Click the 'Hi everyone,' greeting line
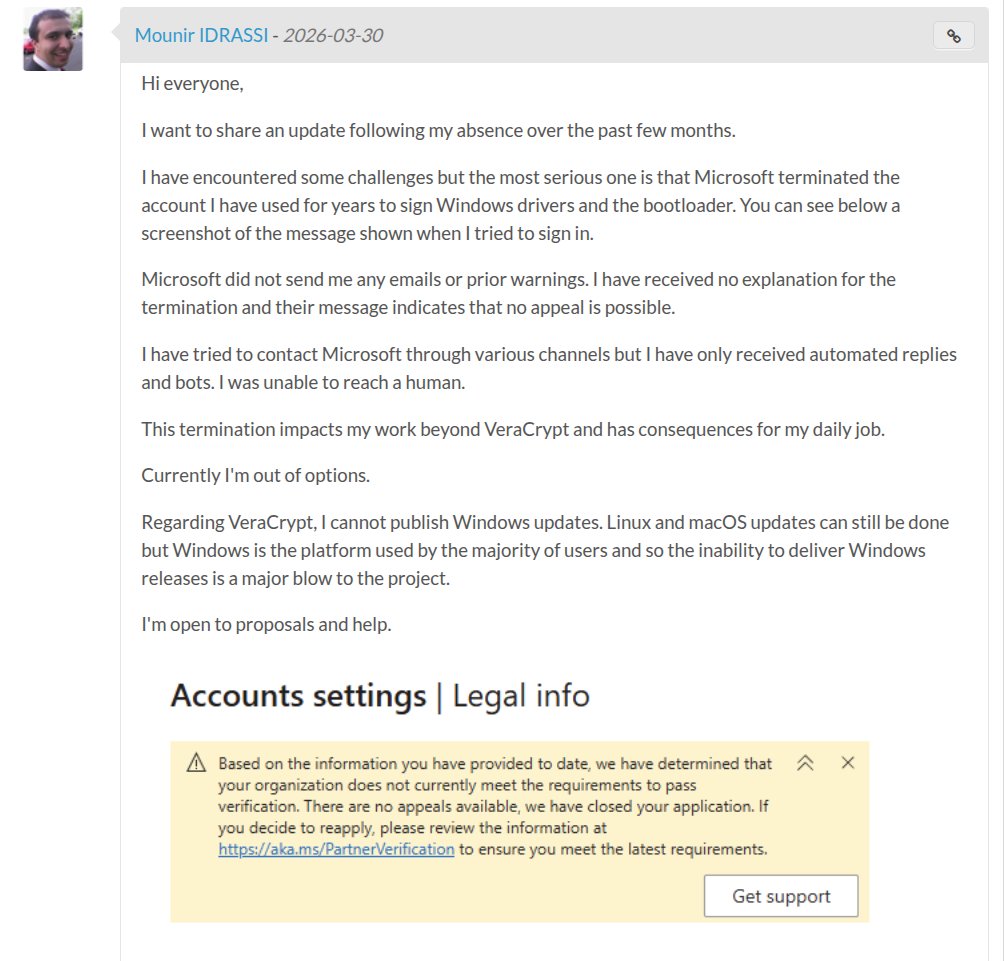The height and width of the screenshot is (961, 1005). (192, 84)
